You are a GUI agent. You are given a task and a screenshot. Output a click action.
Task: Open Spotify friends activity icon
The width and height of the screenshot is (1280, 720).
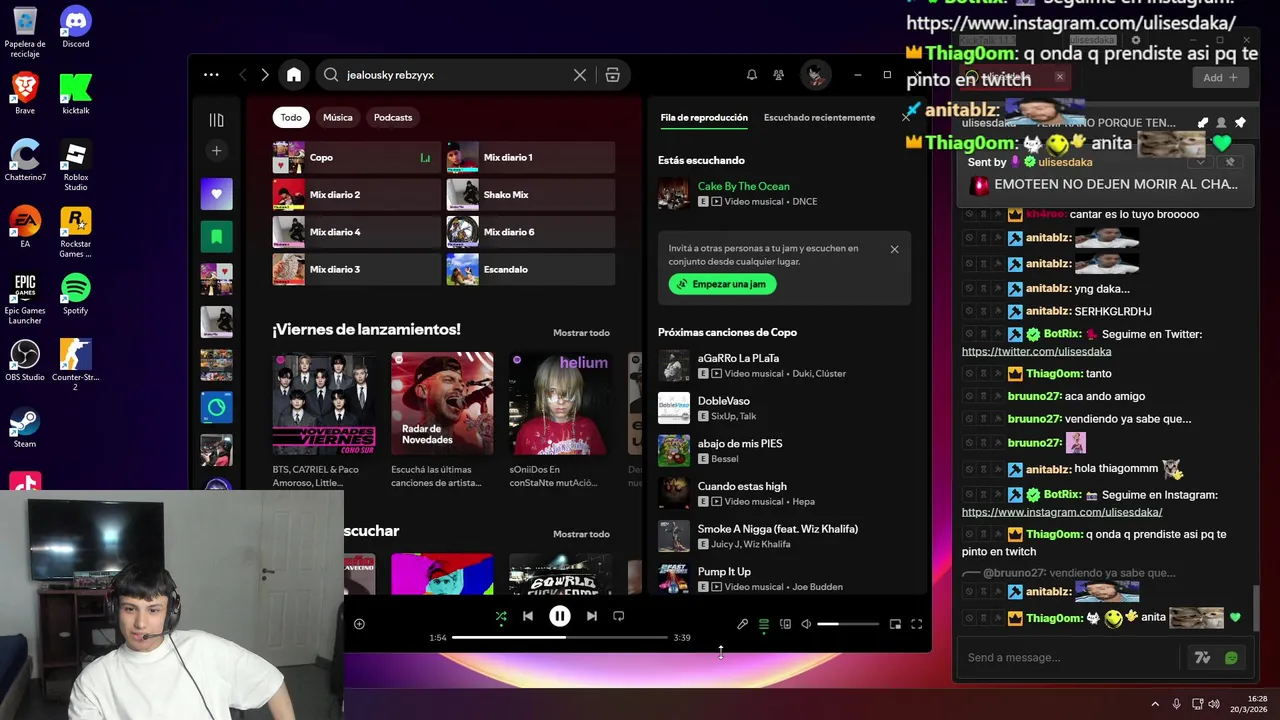tap(779, 75)
